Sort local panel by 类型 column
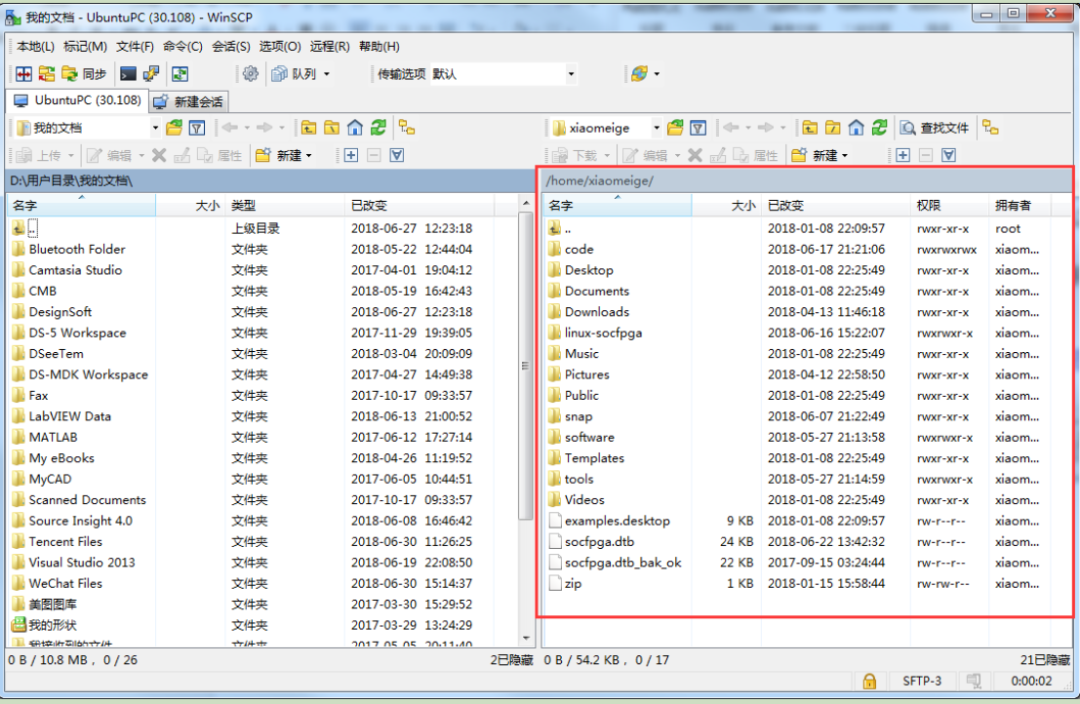Screen dimensions: 1080x704 click(284, 205)
